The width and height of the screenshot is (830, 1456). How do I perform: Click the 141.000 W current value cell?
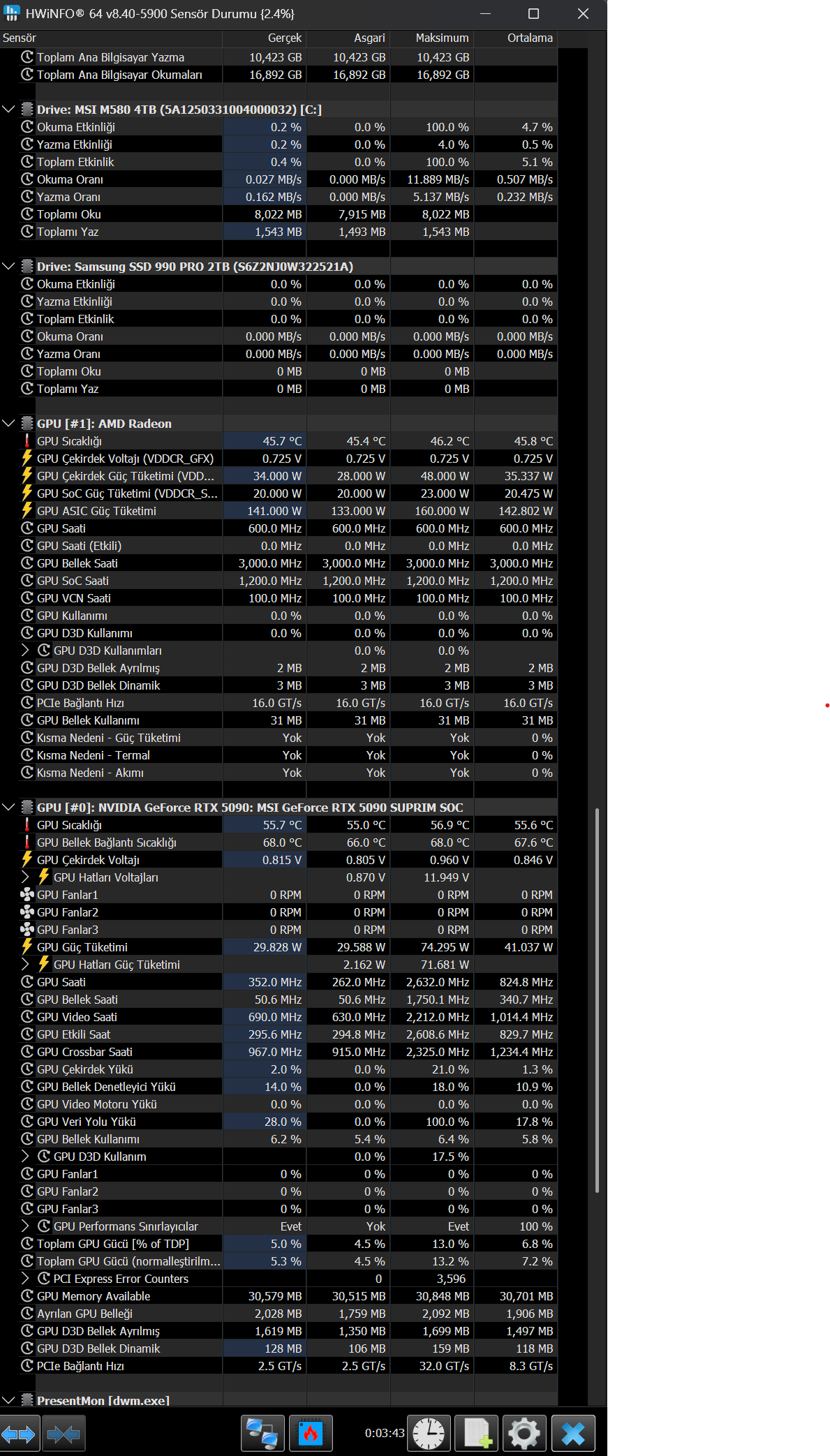point(265,511)
